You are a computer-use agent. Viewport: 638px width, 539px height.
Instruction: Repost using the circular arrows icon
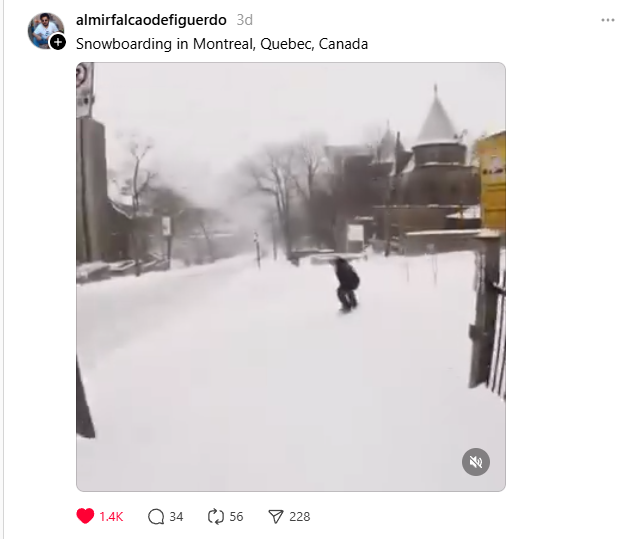pyautogui.click(x=216, y=517)
